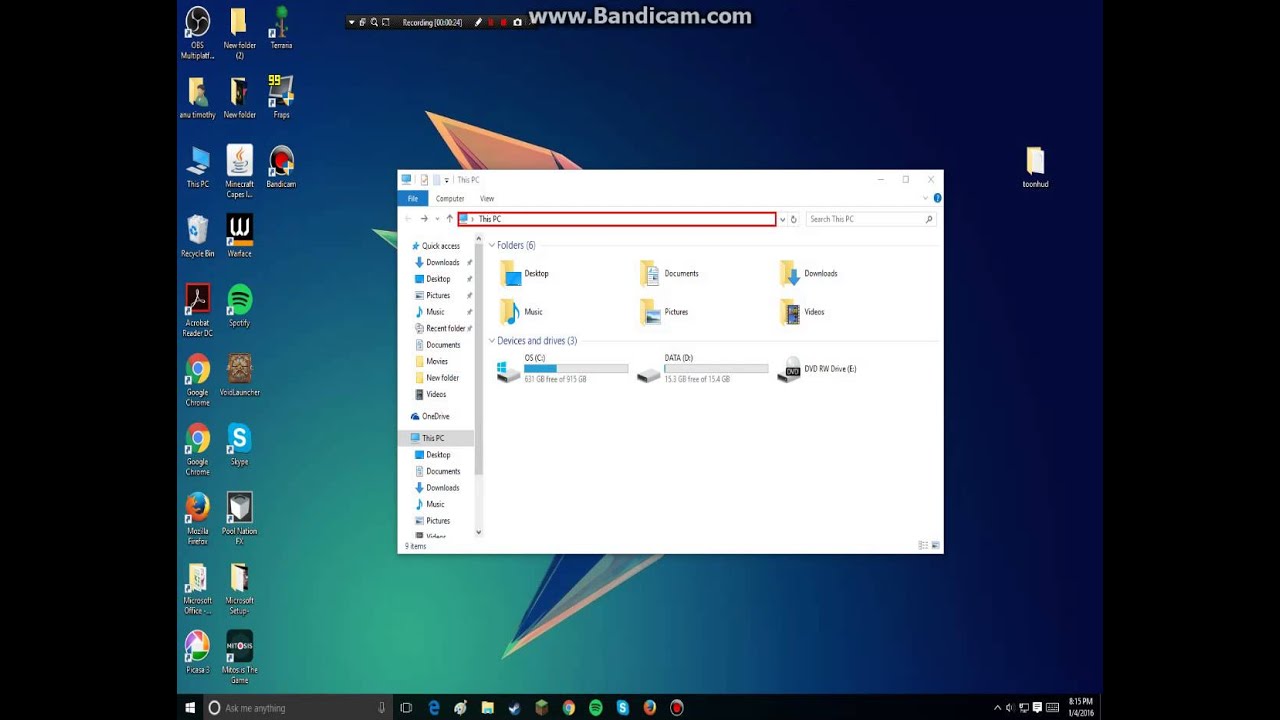Open the Downloads folder in Folders group
1280x720 pixels.
(x=809, y=273)
